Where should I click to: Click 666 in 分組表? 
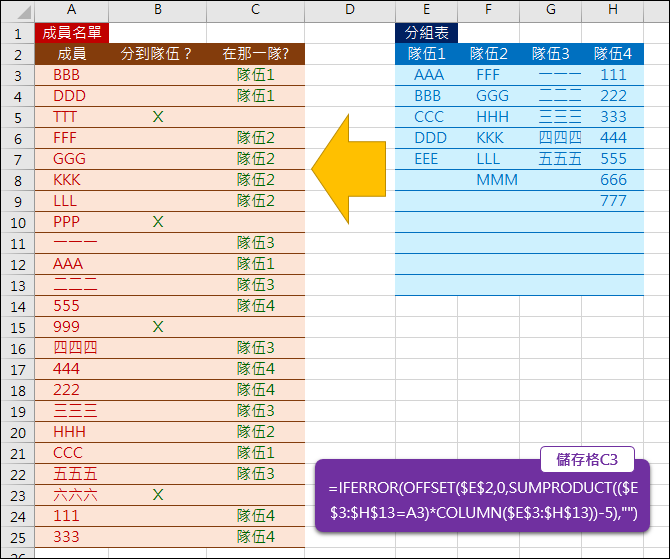pyautogui.click(x=613, y=180)
